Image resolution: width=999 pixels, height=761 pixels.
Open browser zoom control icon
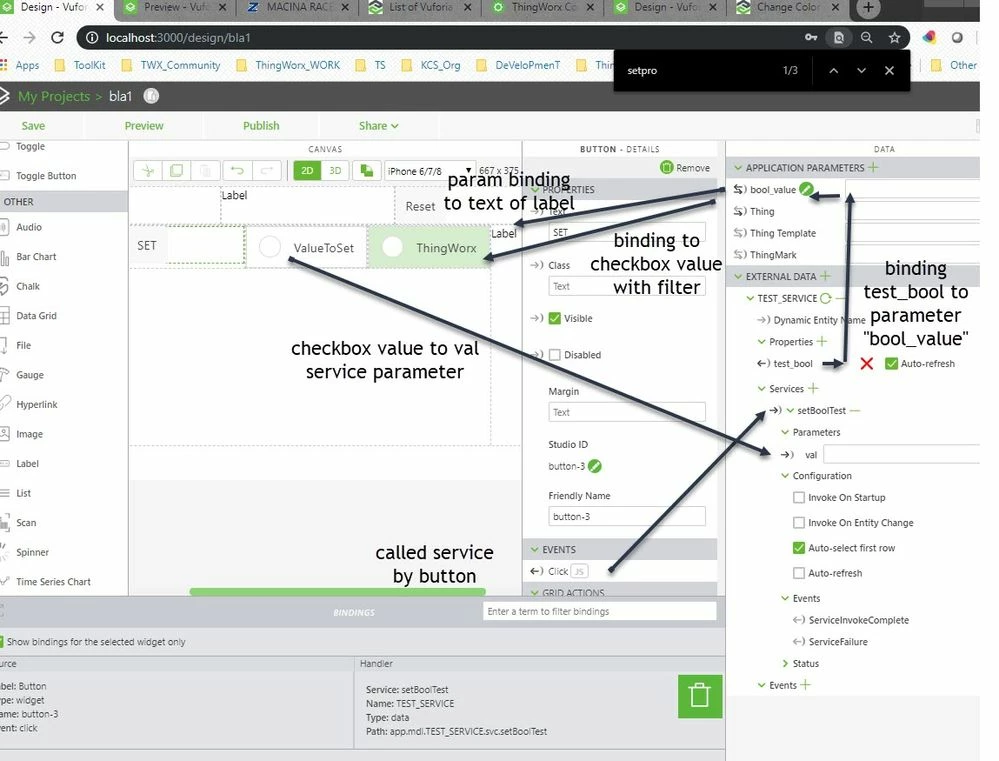click(866, 38)
